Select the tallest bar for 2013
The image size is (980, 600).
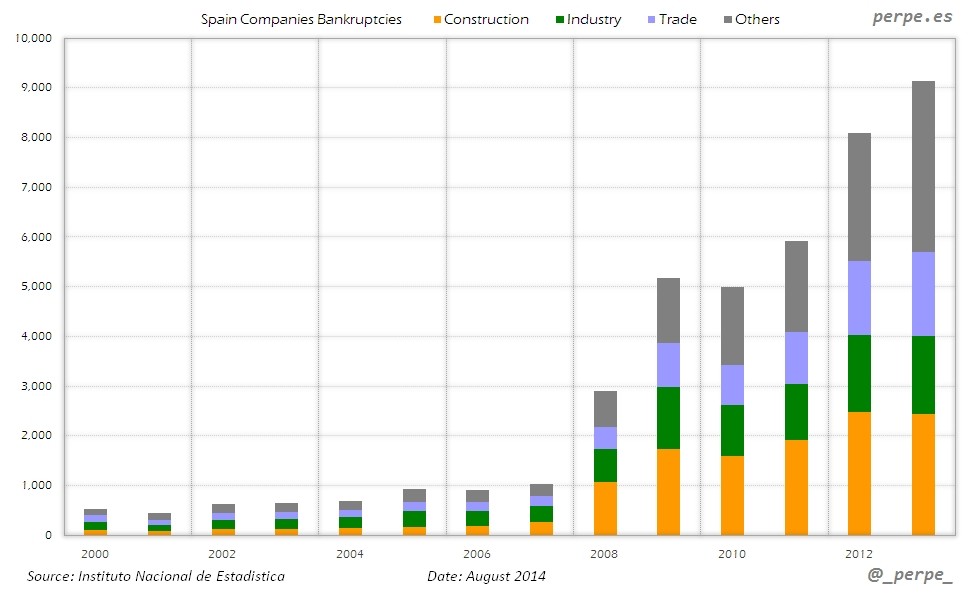(919, 300)
